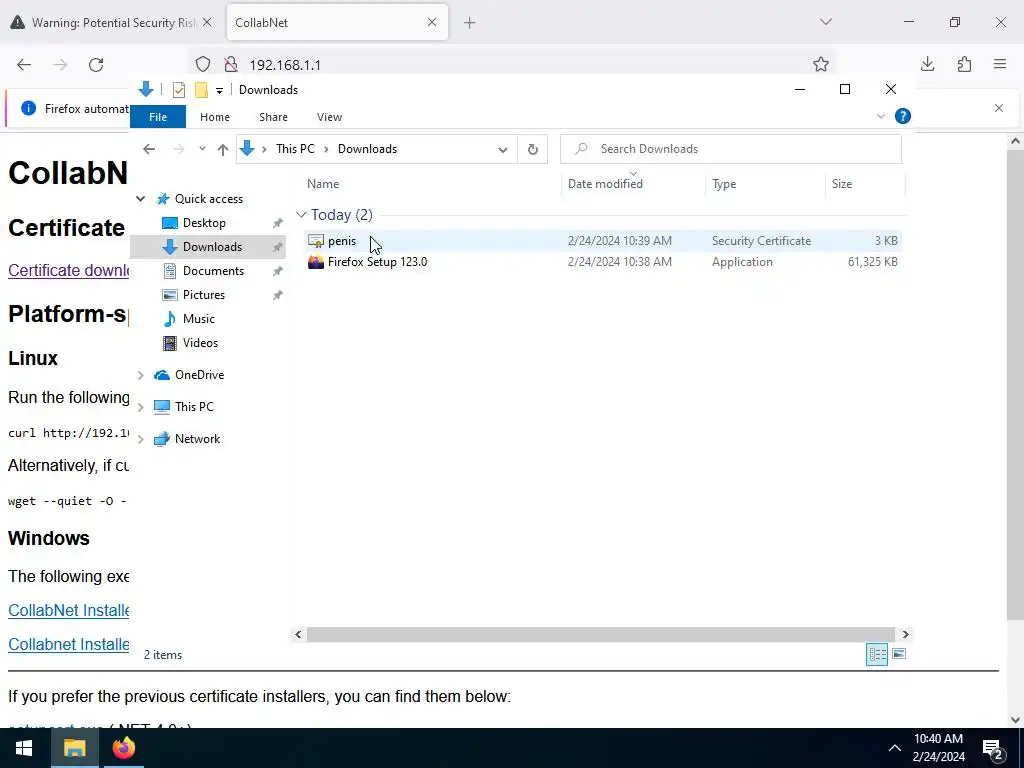Open Documents in Quick access

pos(214,271)
